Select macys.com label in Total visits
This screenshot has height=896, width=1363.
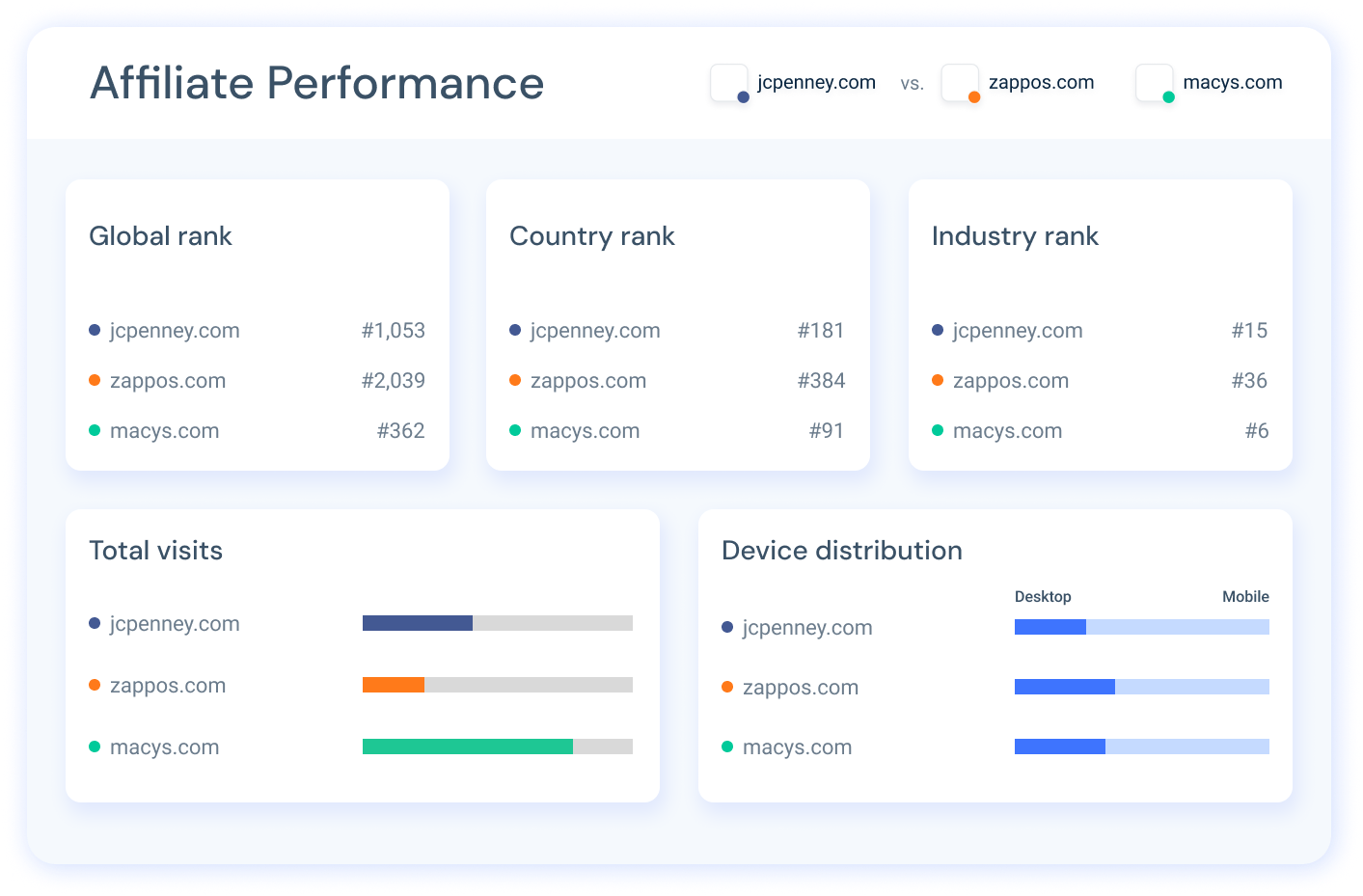click(165, 747)
